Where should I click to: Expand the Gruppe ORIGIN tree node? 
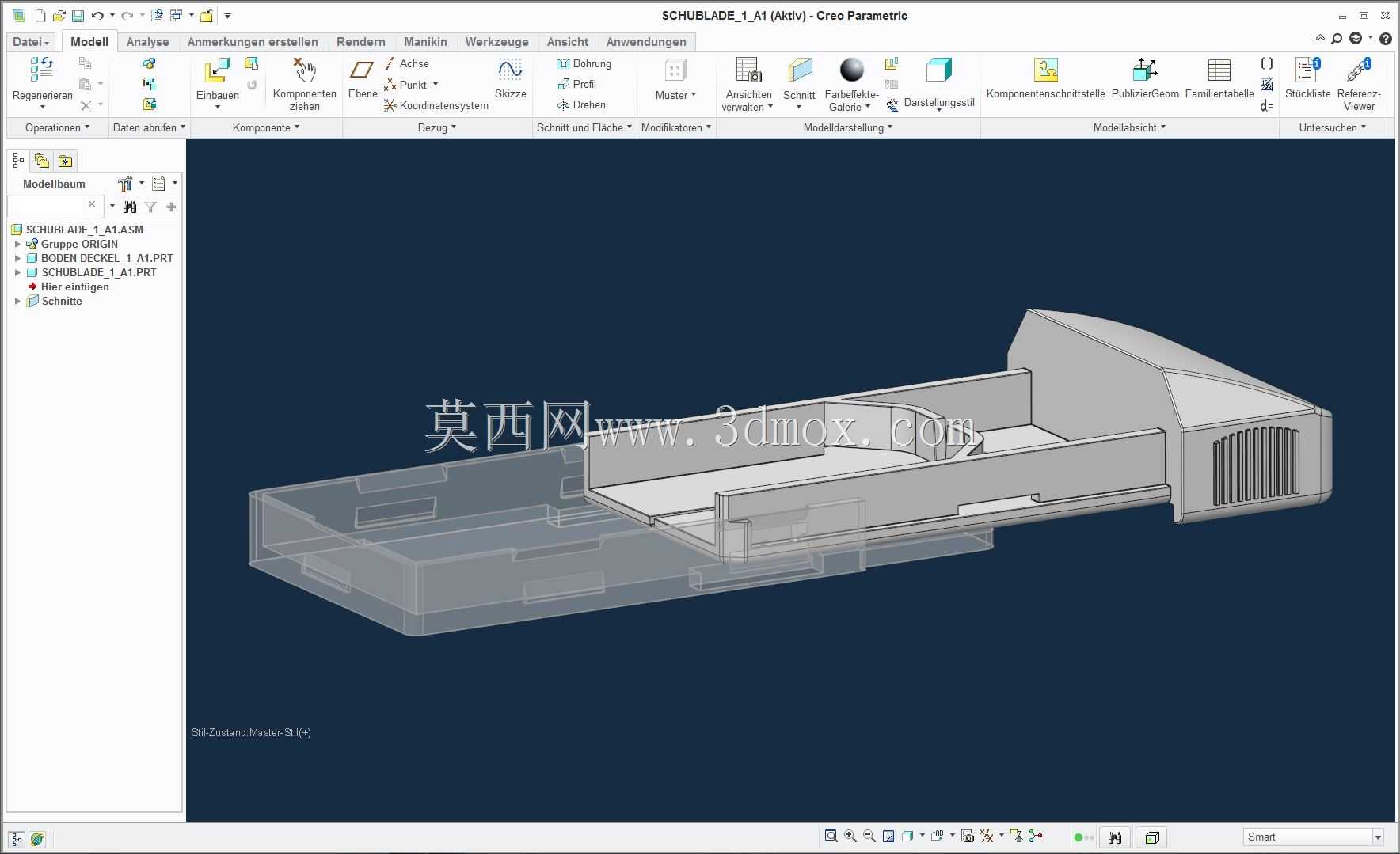coord(17,244)
